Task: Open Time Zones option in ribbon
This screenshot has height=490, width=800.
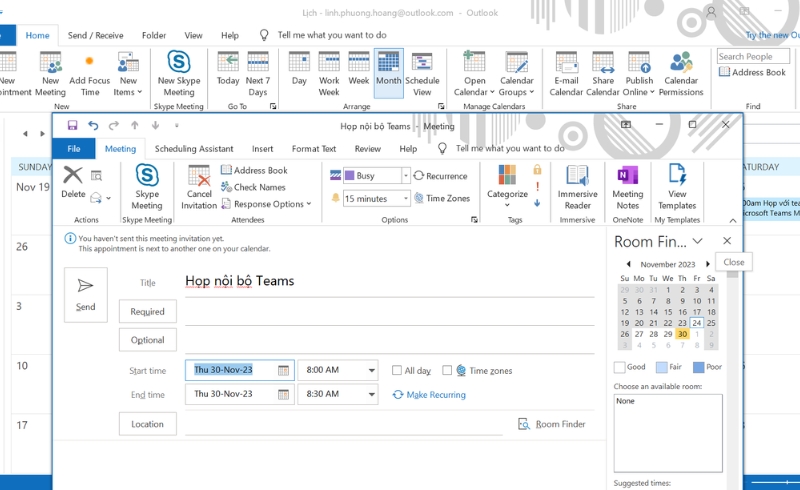Action: 442,198
